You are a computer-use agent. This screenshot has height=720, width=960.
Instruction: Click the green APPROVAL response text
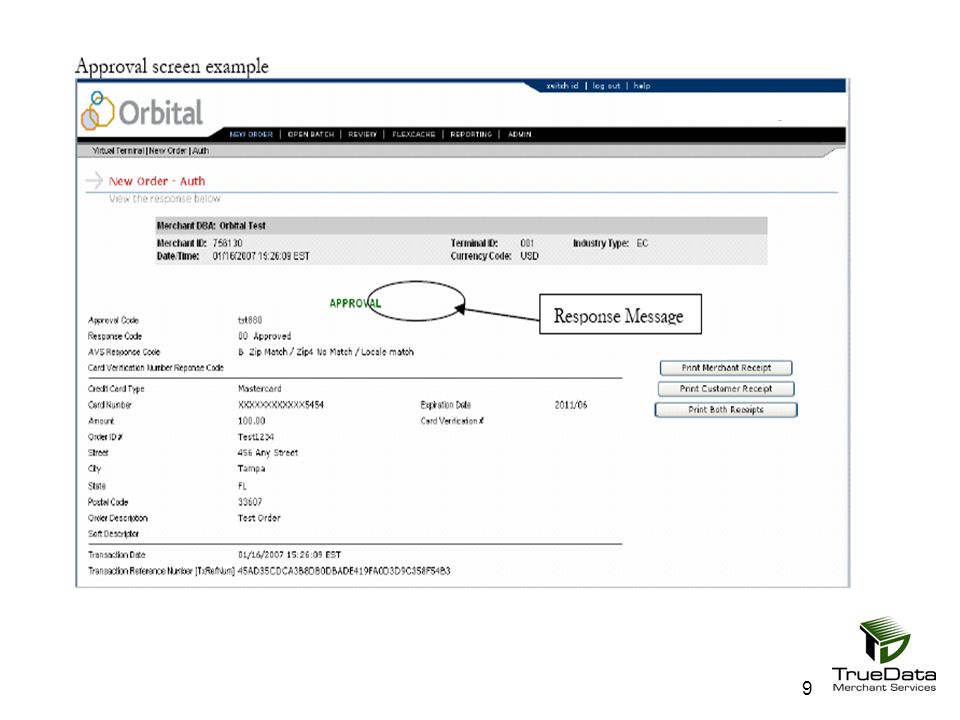[x=355, y=303]
